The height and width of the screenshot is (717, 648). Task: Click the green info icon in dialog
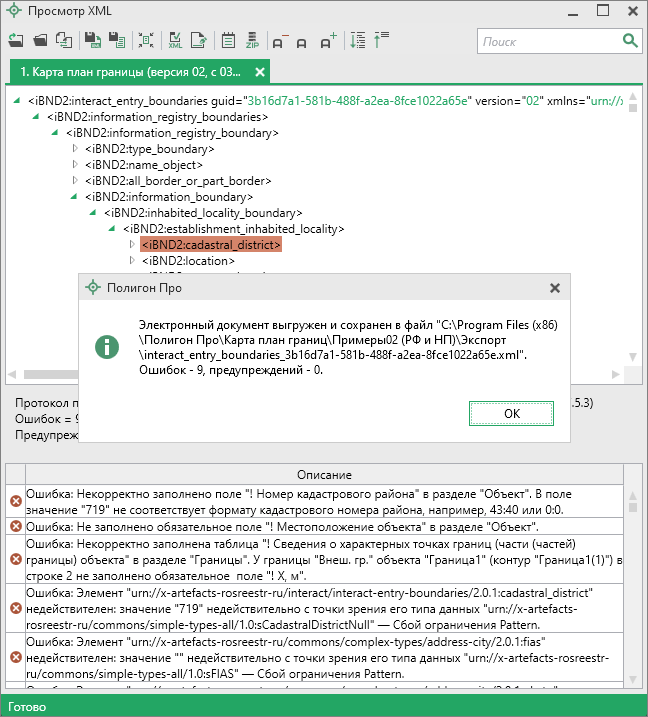106,346
